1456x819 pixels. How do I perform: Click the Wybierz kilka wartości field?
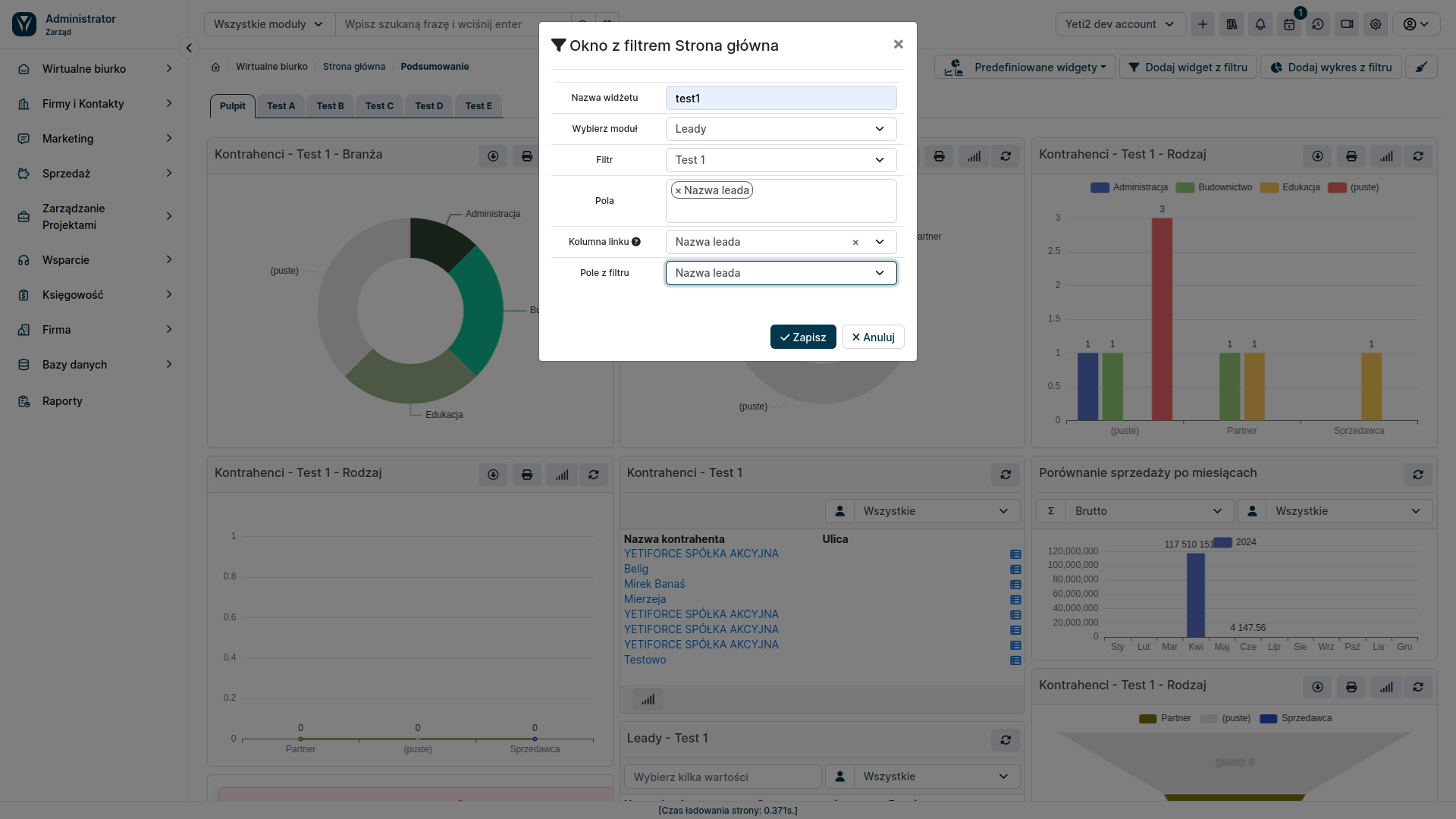[723, 777]
